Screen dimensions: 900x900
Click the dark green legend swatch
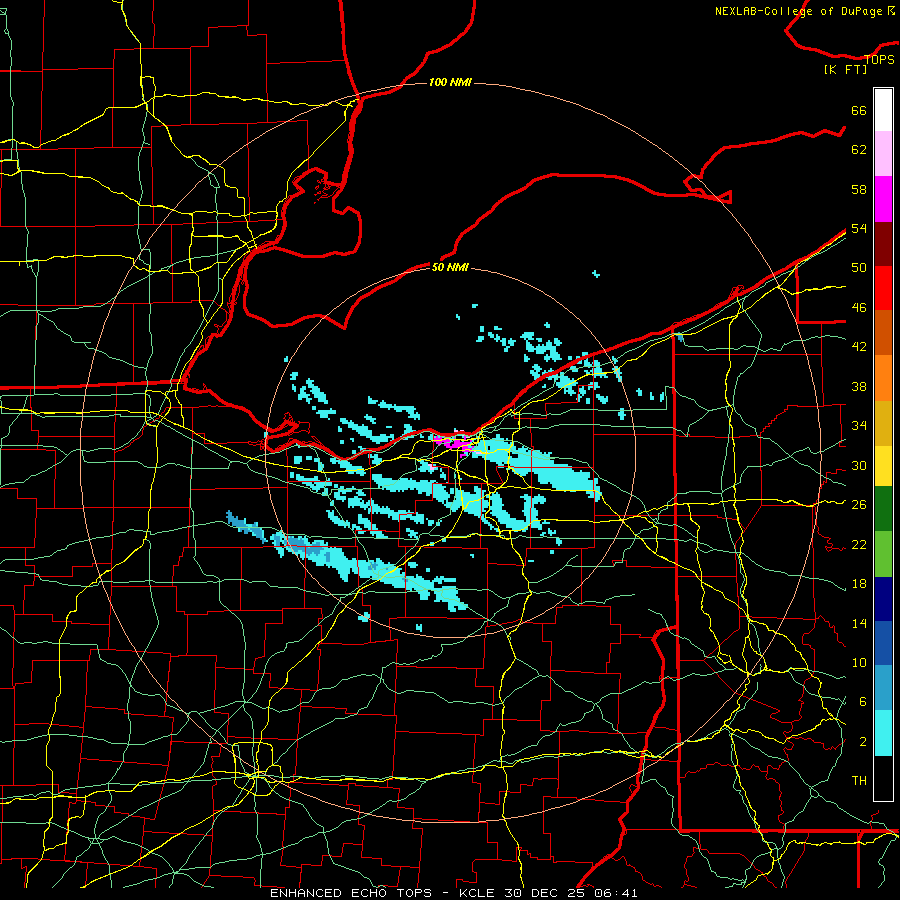pos(883,509)
